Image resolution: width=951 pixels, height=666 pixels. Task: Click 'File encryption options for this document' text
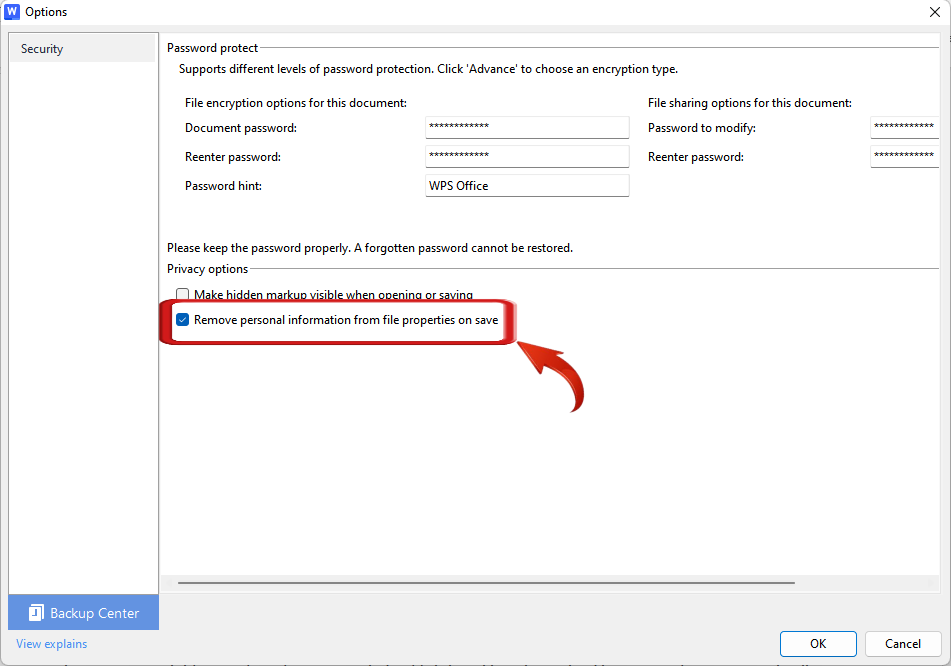296,103
